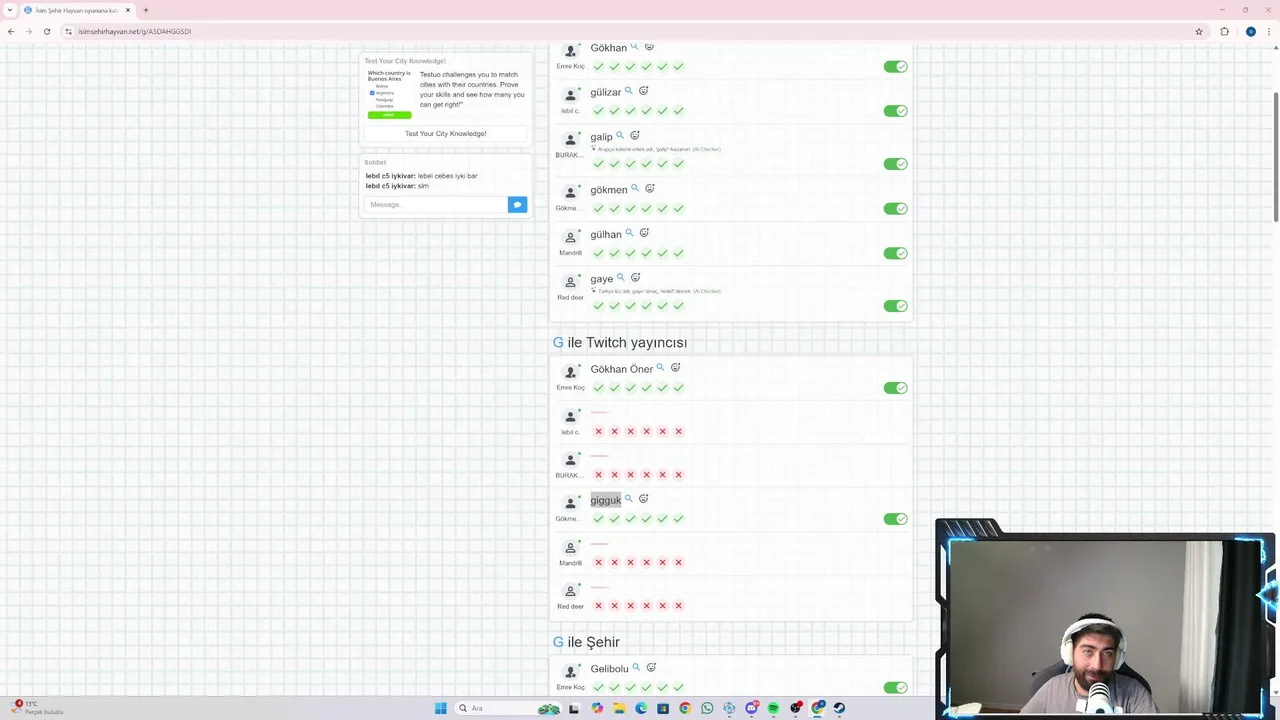Toggle the gökmen answer switch

(895, 209)
